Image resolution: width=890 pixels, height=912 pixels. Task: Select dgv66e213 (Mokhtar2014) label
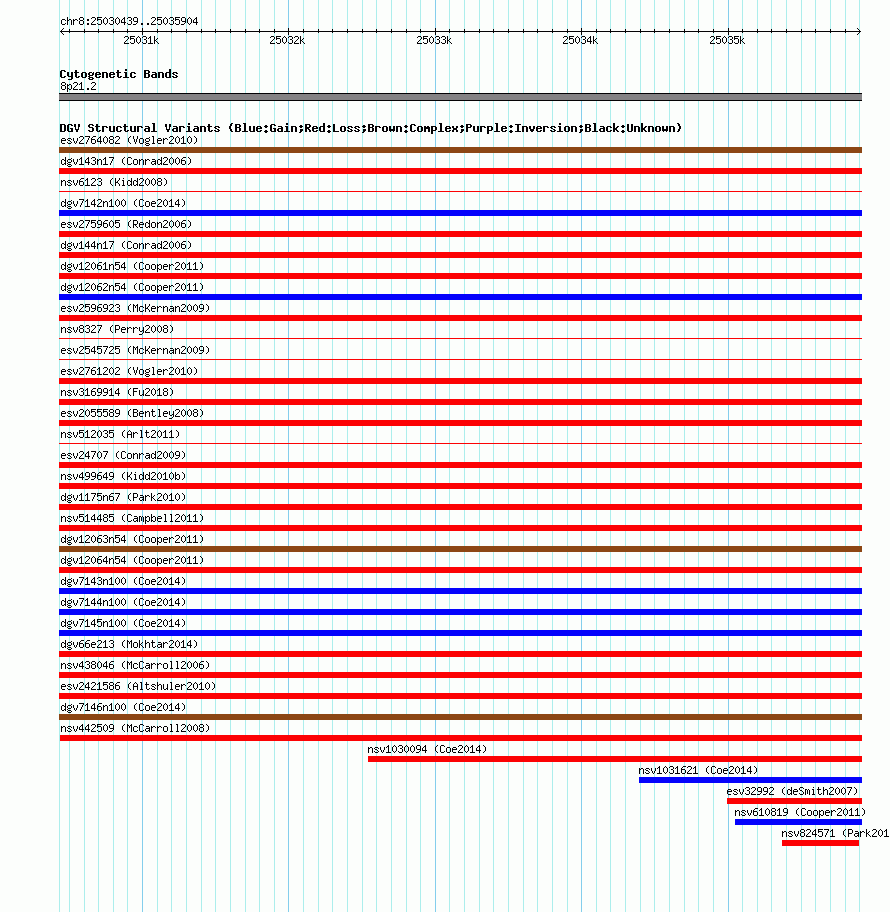tap(129, 644)
